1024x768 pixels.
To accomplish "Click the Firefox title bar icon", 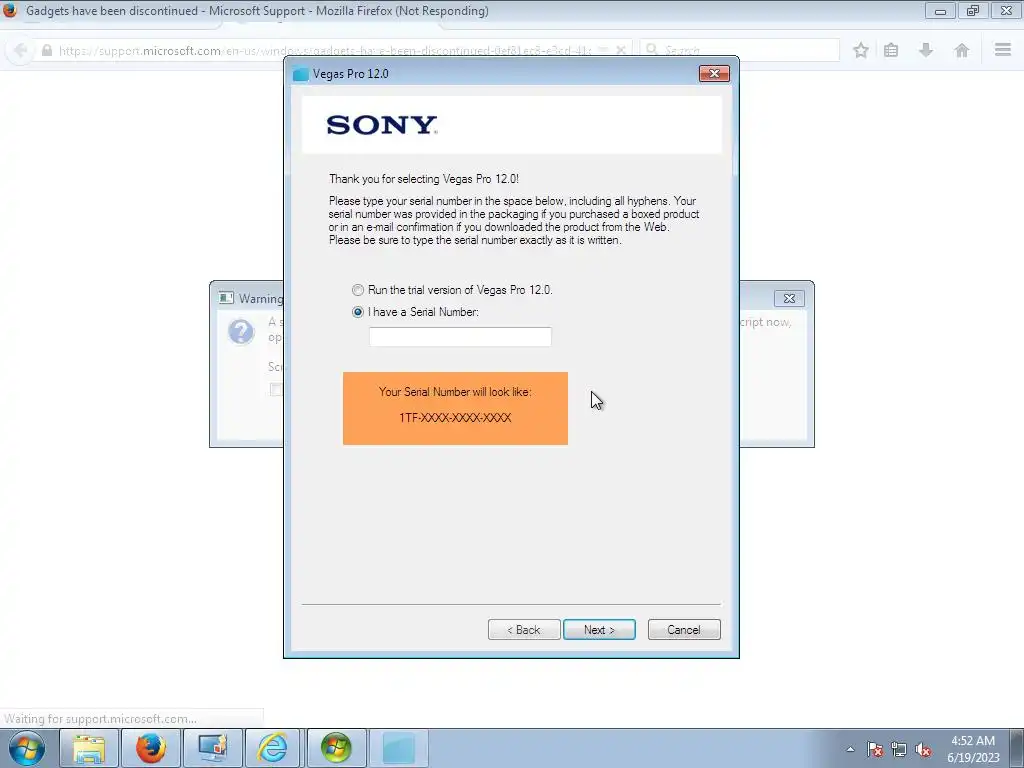I will (10, 10).
